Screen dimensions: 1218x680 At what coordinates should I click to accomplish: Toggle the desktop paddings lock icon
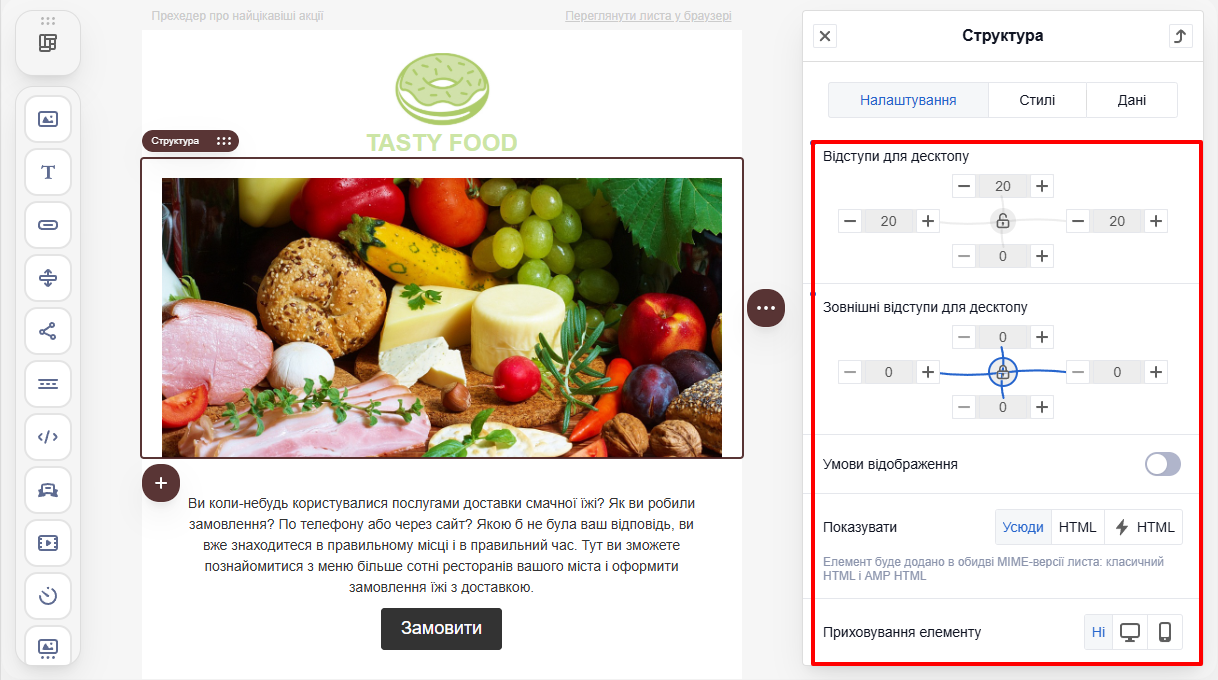[1003, 221]
